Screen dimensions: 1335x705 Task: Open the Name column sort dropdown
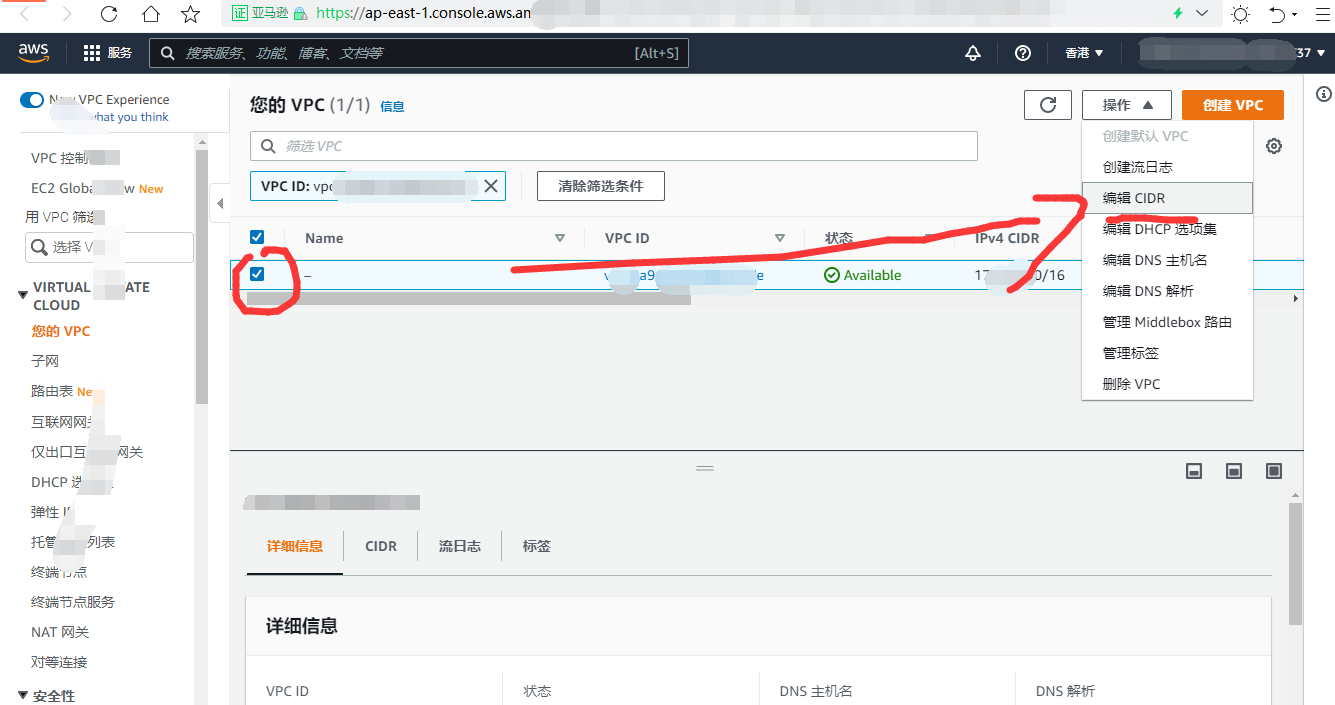(x=561, y=237)
